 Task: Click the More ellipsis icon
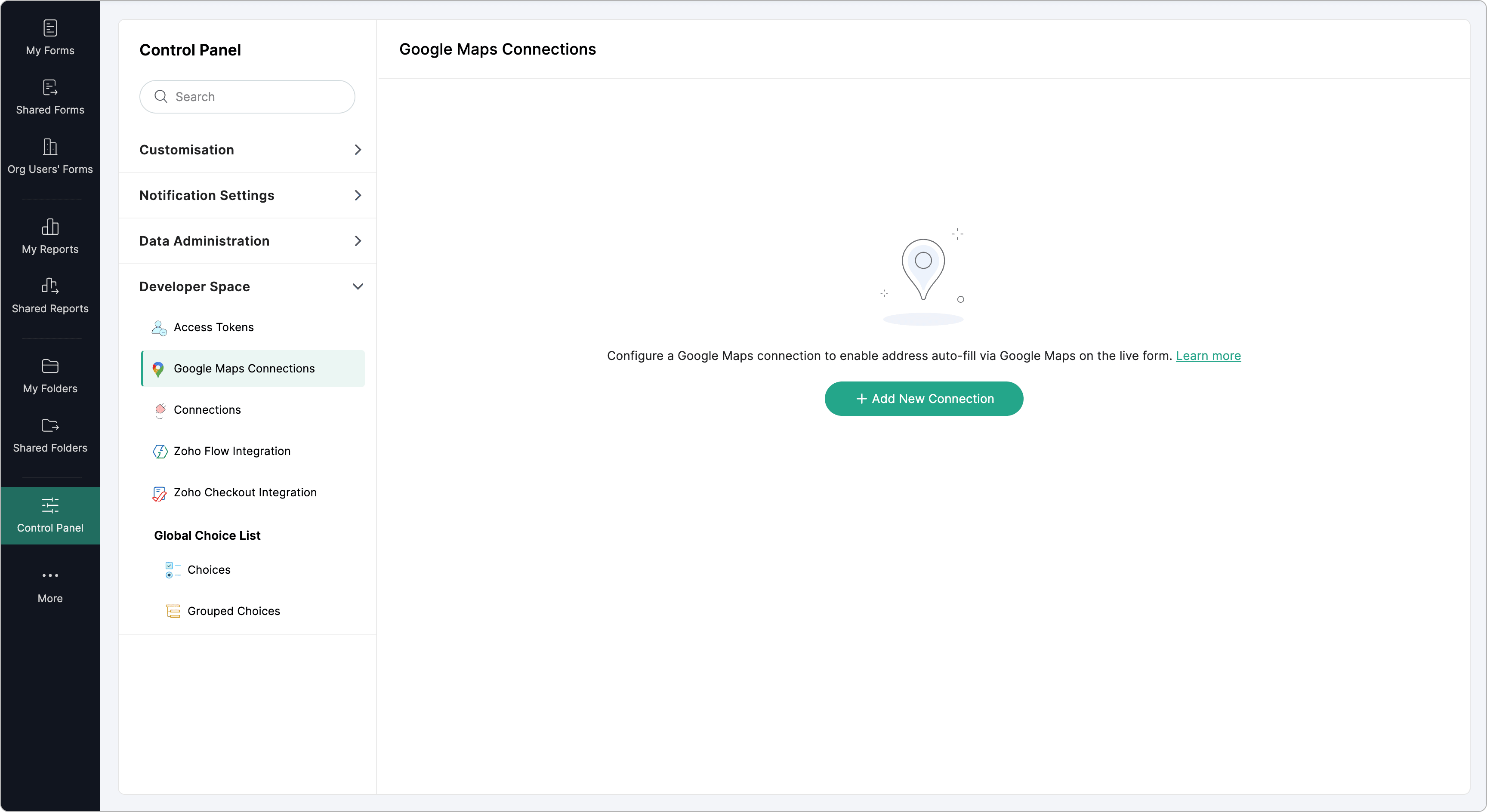tap(50, 575)
